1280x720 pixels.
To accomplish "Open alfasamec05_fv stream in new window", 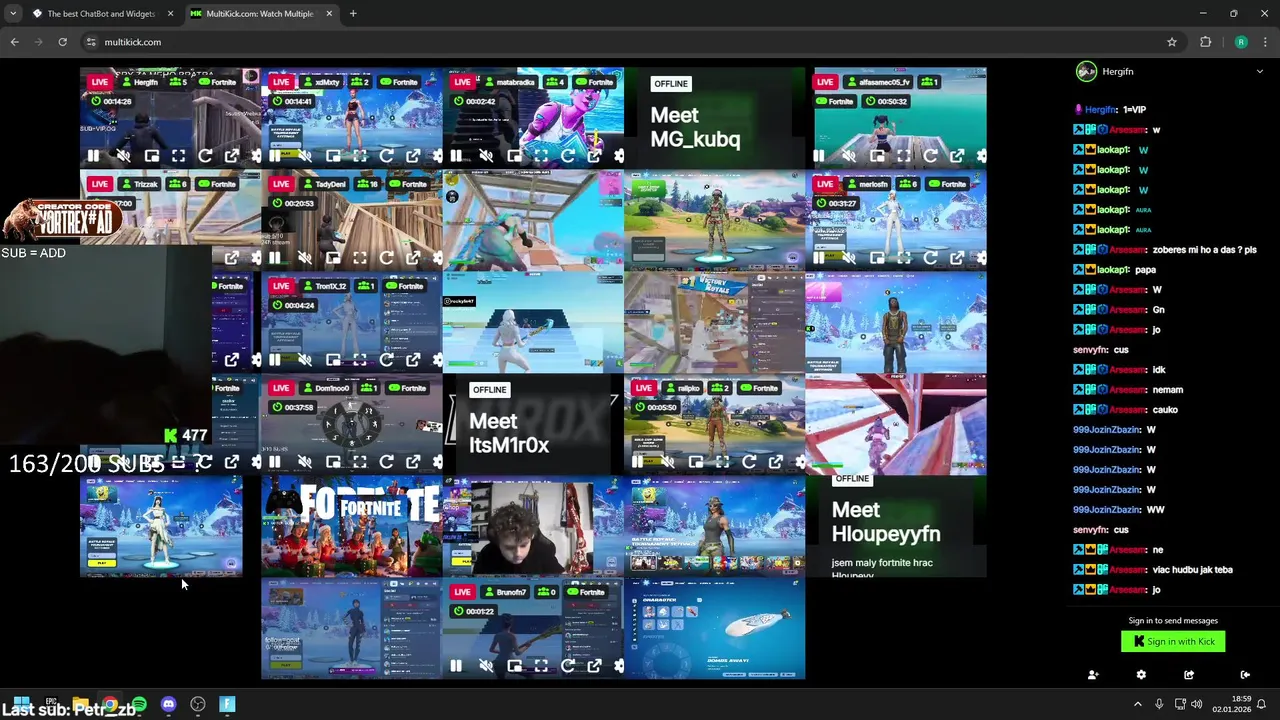I will (x=957, y=156).
